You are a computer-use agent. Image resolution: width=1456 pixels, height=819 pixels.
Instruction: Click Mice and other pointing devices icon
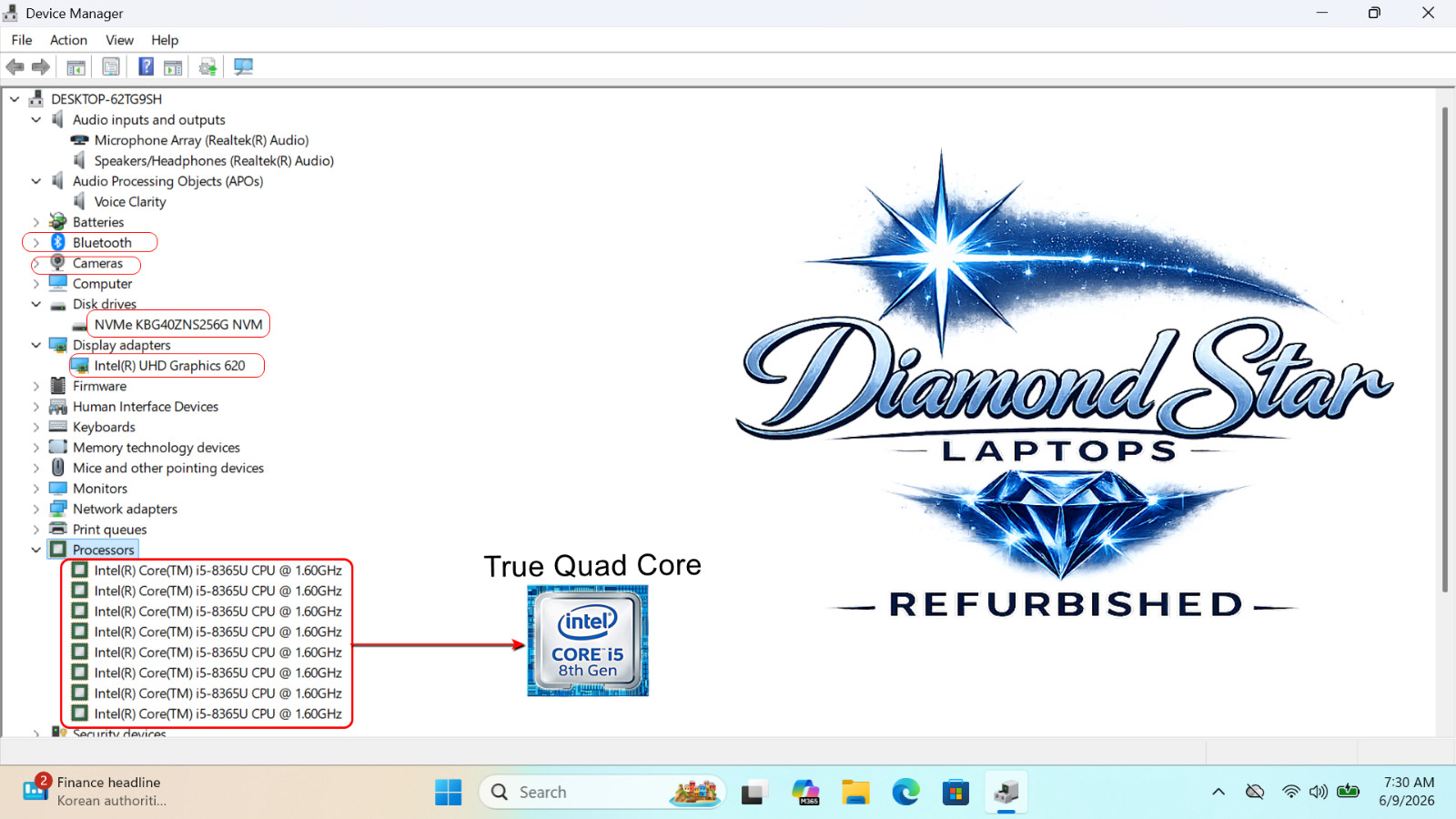[58, 468]
